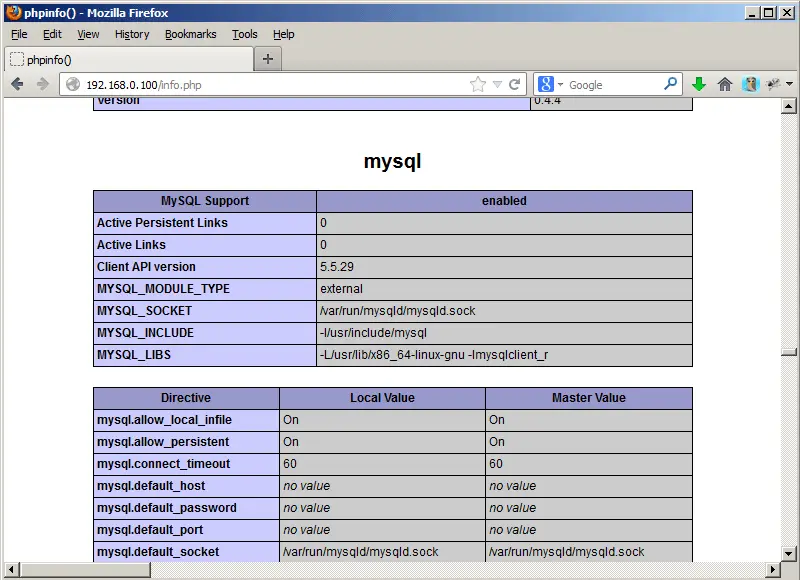The height and width of the screenshot is (580, 800).
Task: Click the MySQL Support header cell
Action: click(x=205, y=201)
